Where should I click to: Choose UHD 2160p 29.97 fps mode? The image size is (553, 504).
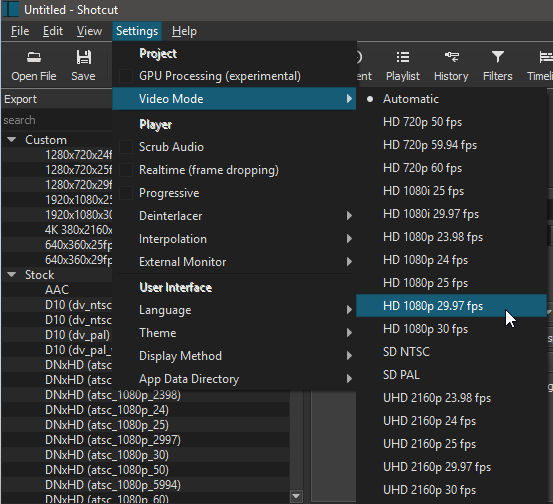coord(451,467)
